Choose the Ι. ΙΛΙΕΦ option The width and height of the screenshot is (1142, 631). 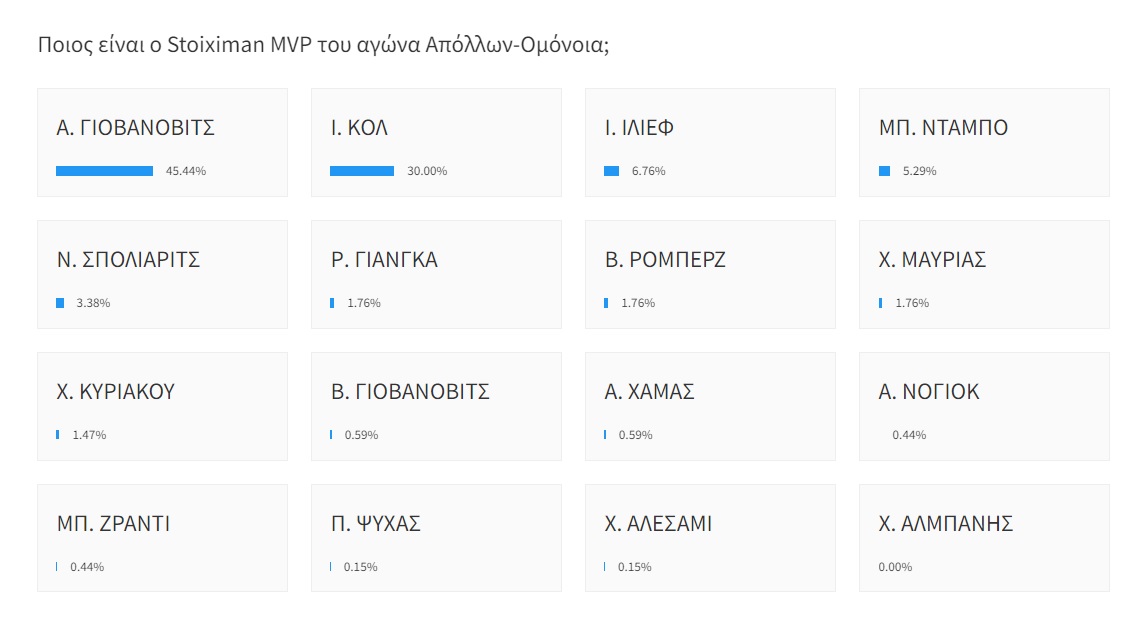(x=710, y=143)
